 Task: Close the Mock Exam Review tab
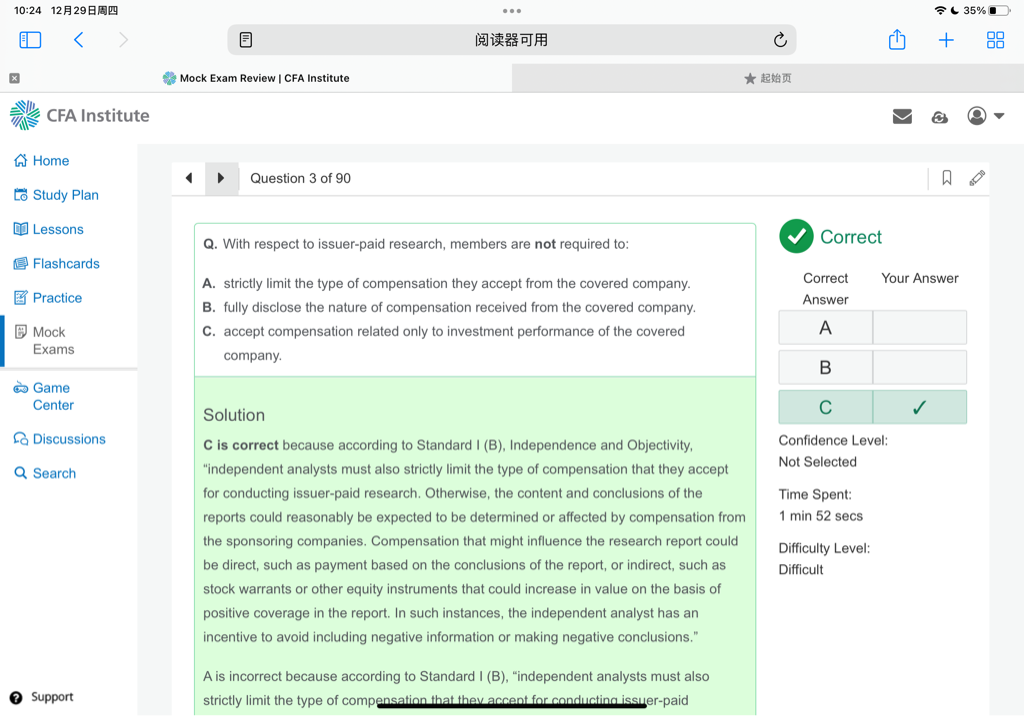(x=14, y=78)
